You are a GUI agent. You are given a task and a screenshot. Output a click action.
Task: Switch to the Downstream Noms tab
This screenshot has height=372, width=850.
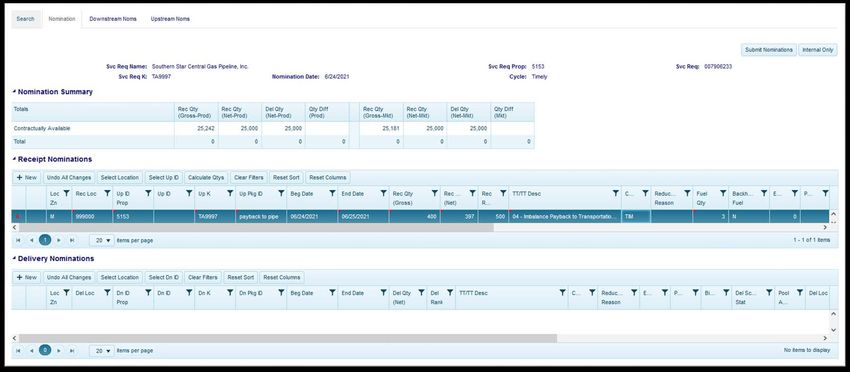113,19
